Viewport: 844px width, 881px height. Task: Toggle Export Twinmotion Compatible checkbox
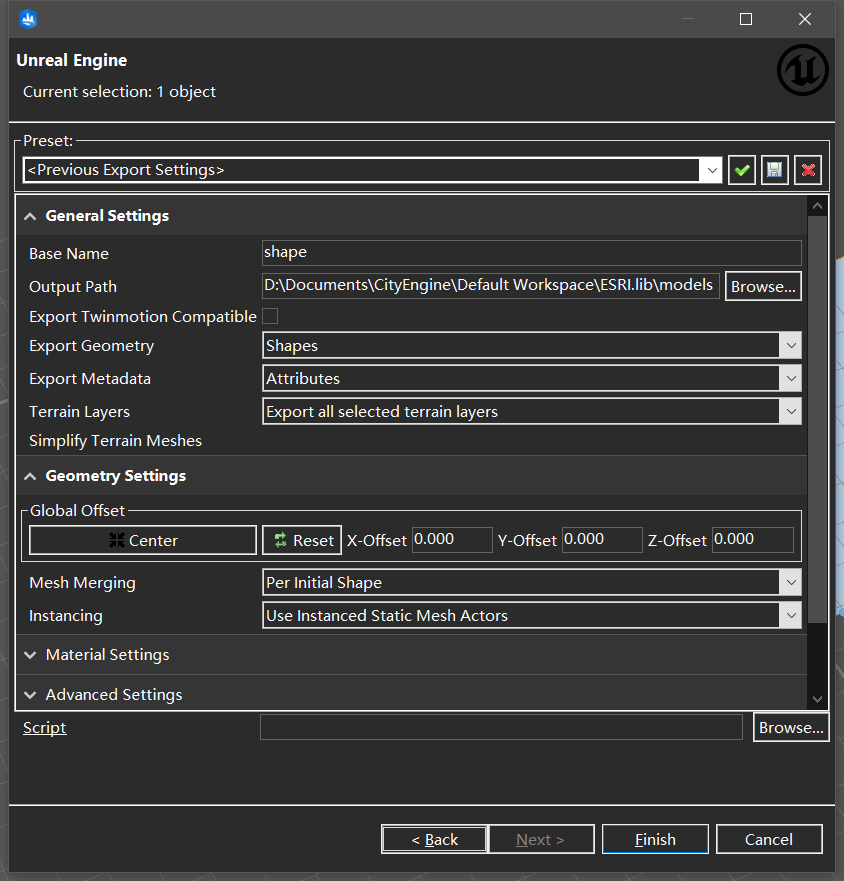pyautogui.click(x=270, y=316)
